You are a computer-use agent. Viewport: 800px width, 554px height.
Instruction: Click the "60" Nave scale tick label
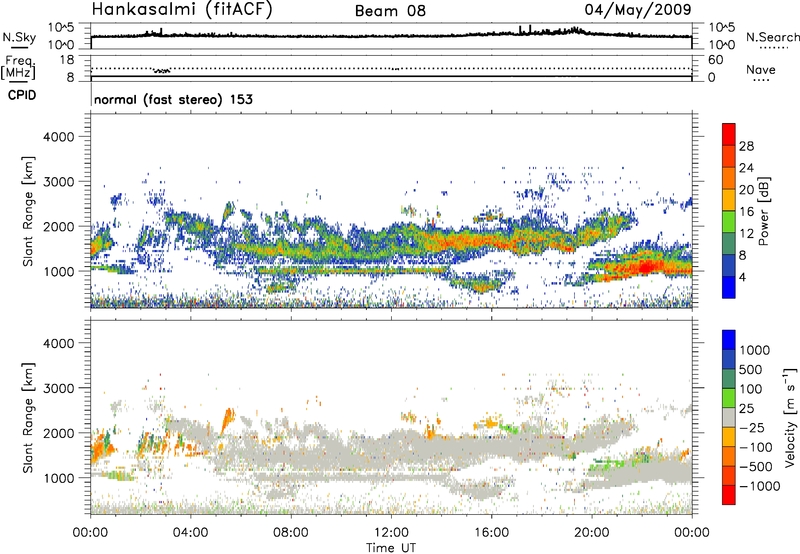click(x=715, y=60)
